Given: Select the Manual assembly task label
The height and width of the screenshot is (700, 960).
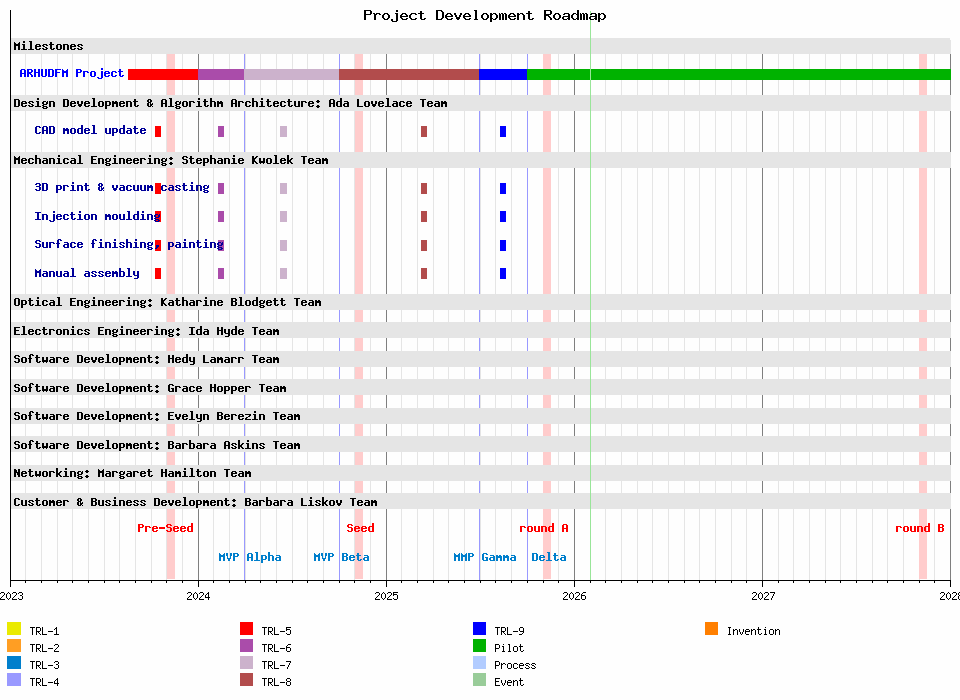Looking at the screenshot, I should tap(87, 274).
